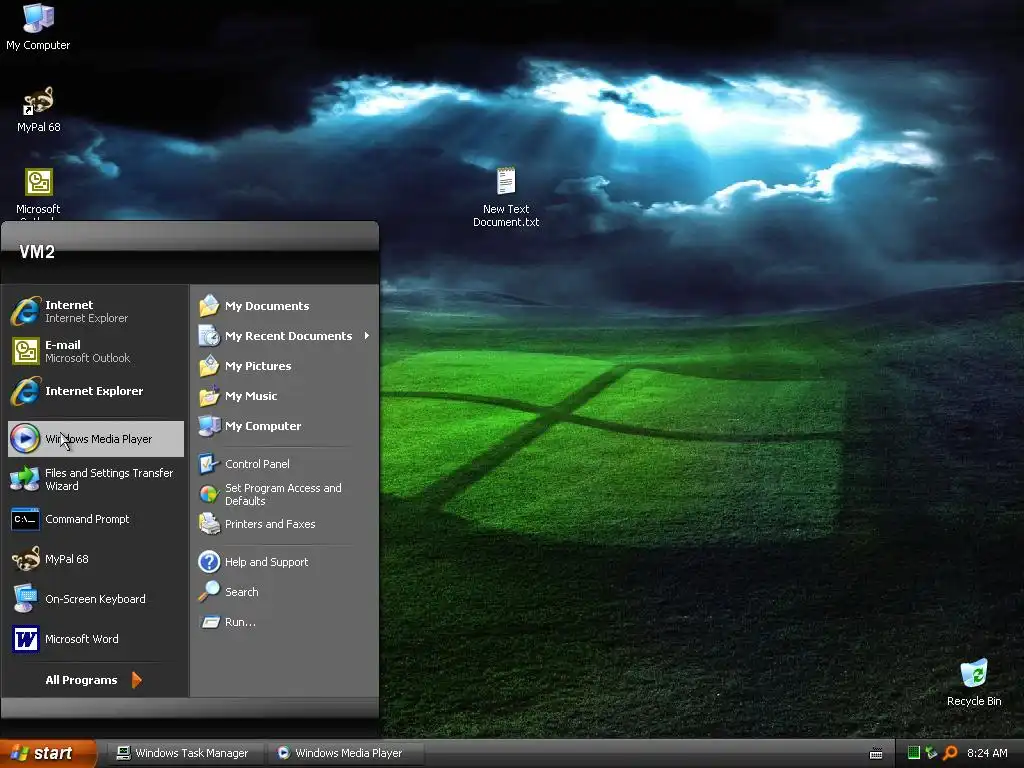Open Control Panel
Screen dimensions: 1024x768
pos(285,464)
